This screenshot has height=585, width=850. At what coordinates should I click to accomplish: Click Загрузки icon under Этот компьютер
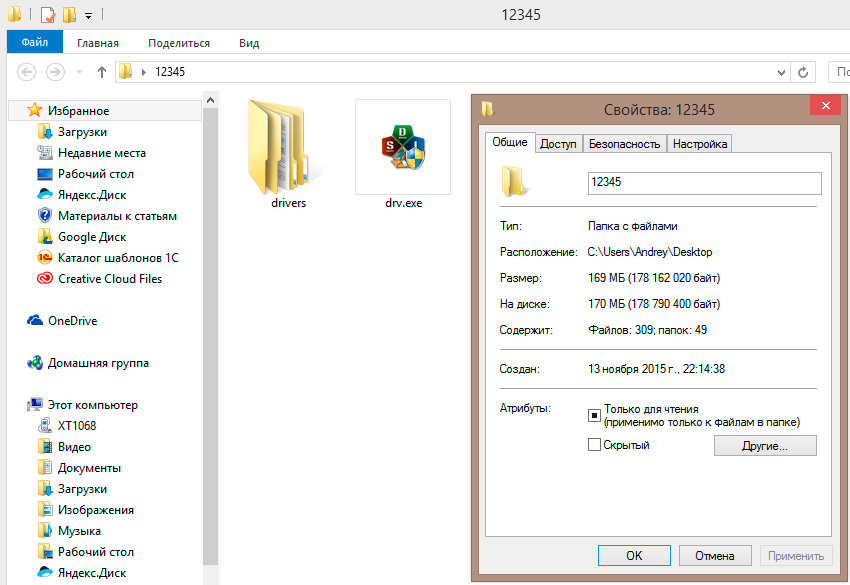click(44, 488)
